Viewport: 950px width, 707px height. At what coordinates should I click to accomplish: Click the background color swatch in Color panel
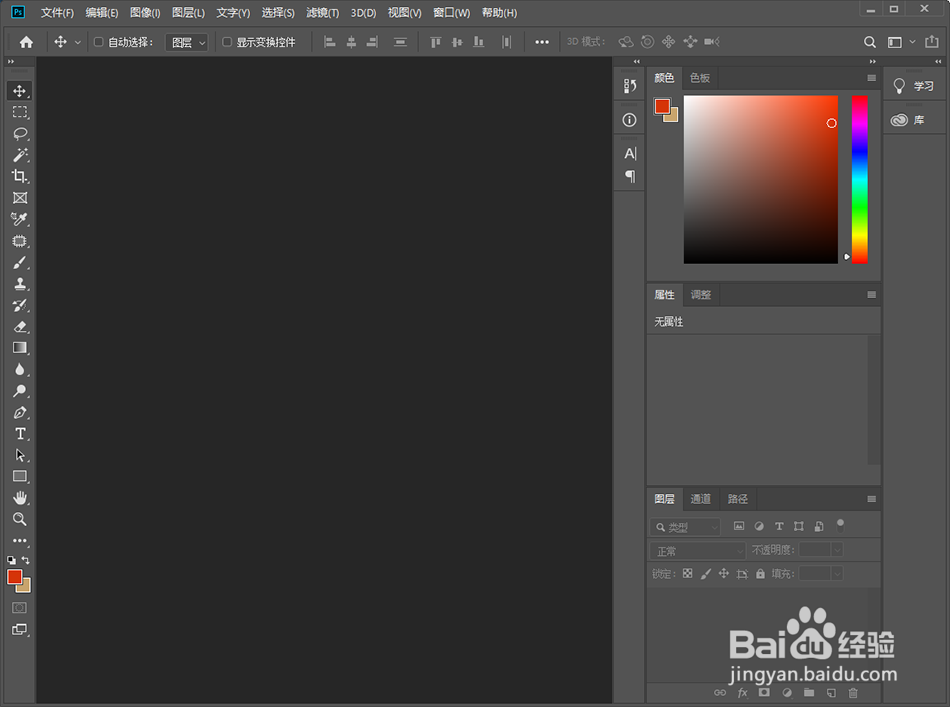673,117
